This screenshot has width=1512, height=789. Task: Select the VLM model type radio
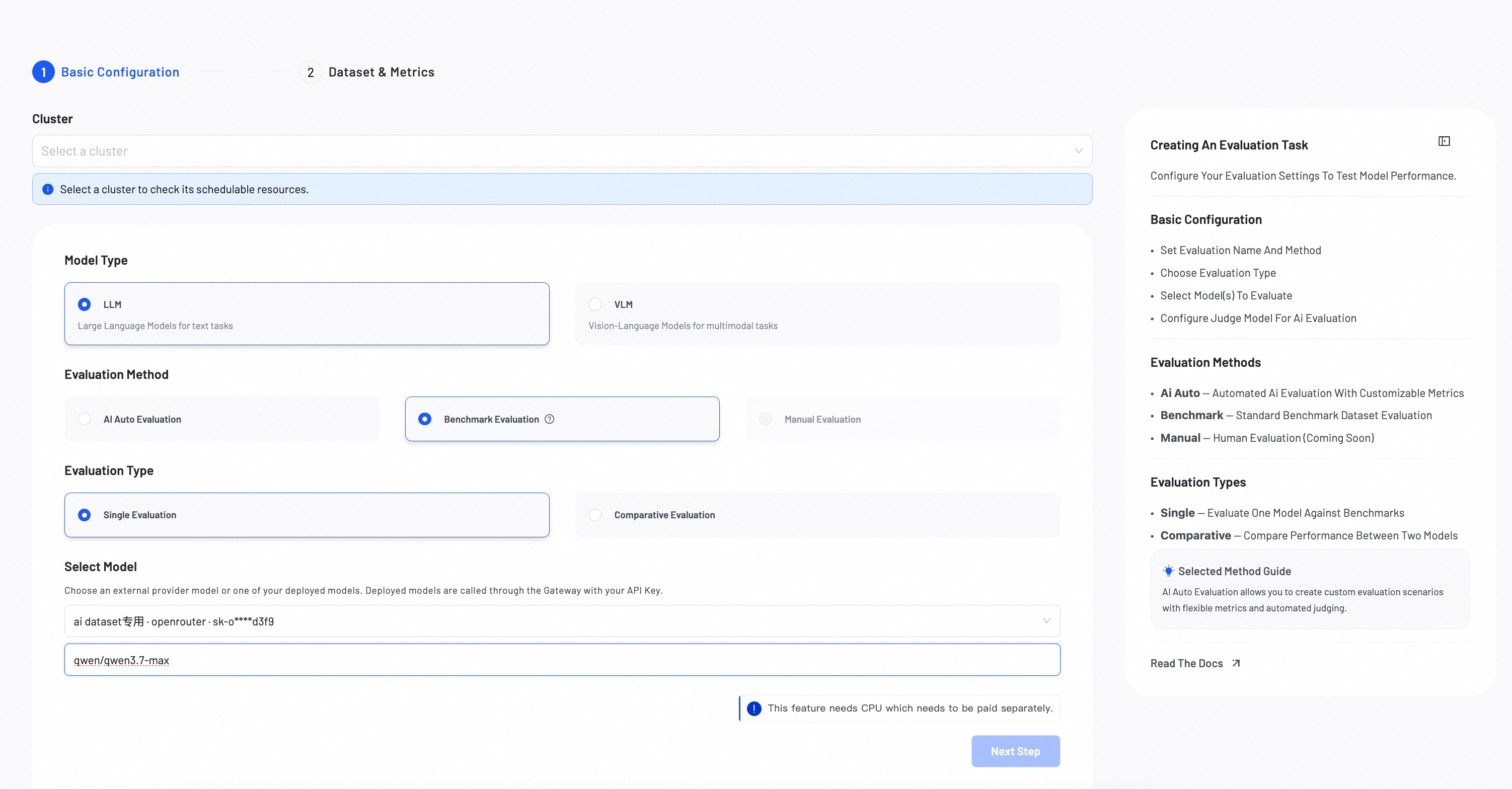[x=595, y=304]
